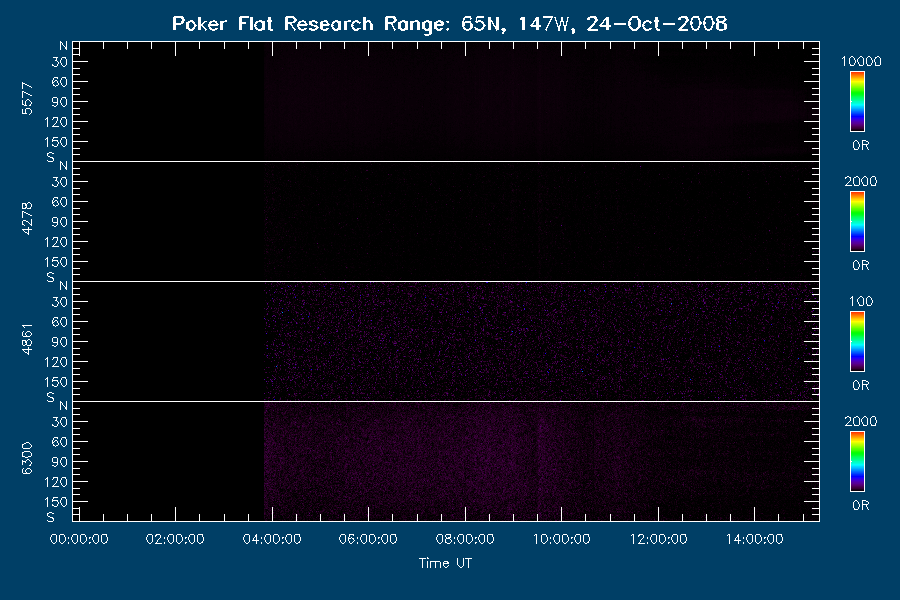This screenshot has width=900, height=600.
Task: Click the 120 degree tick label in the 4278 panel
Action: coord(56,242)
